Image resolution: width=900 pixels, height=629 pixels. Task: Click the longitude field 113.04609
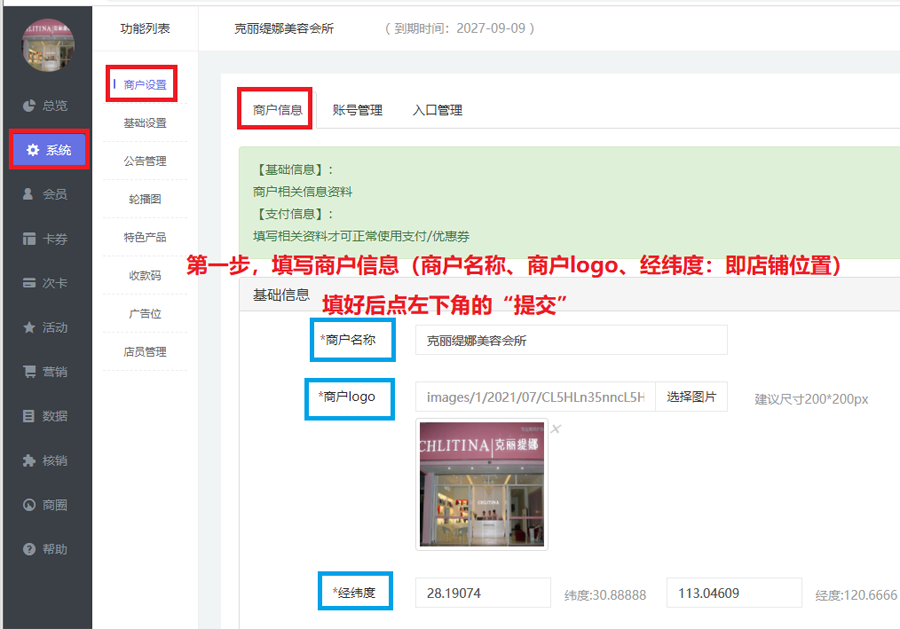point(734,593)
